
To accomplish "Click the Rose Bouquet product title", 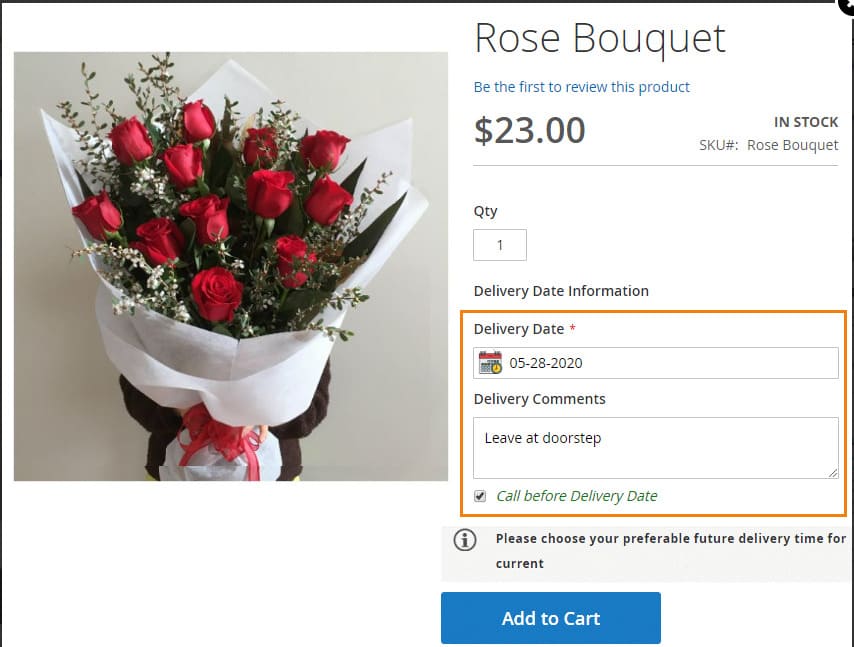I will pyautogui.click(x=600, y=39).
